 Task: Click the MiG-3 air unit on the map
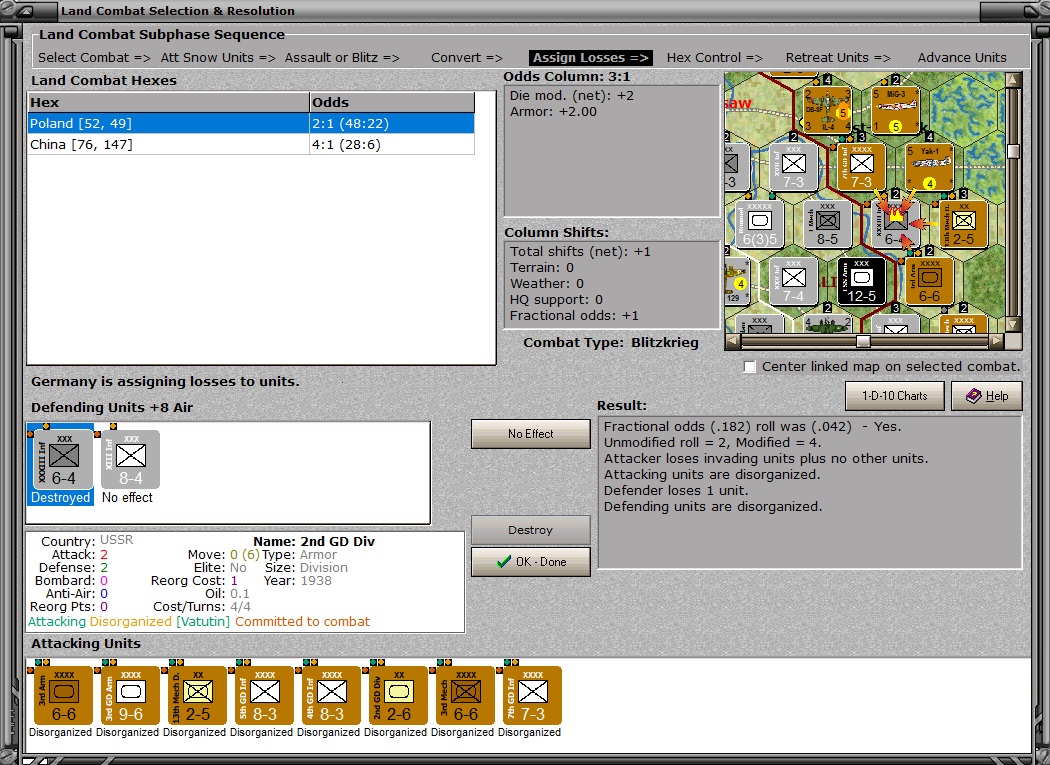coord(895,110)
